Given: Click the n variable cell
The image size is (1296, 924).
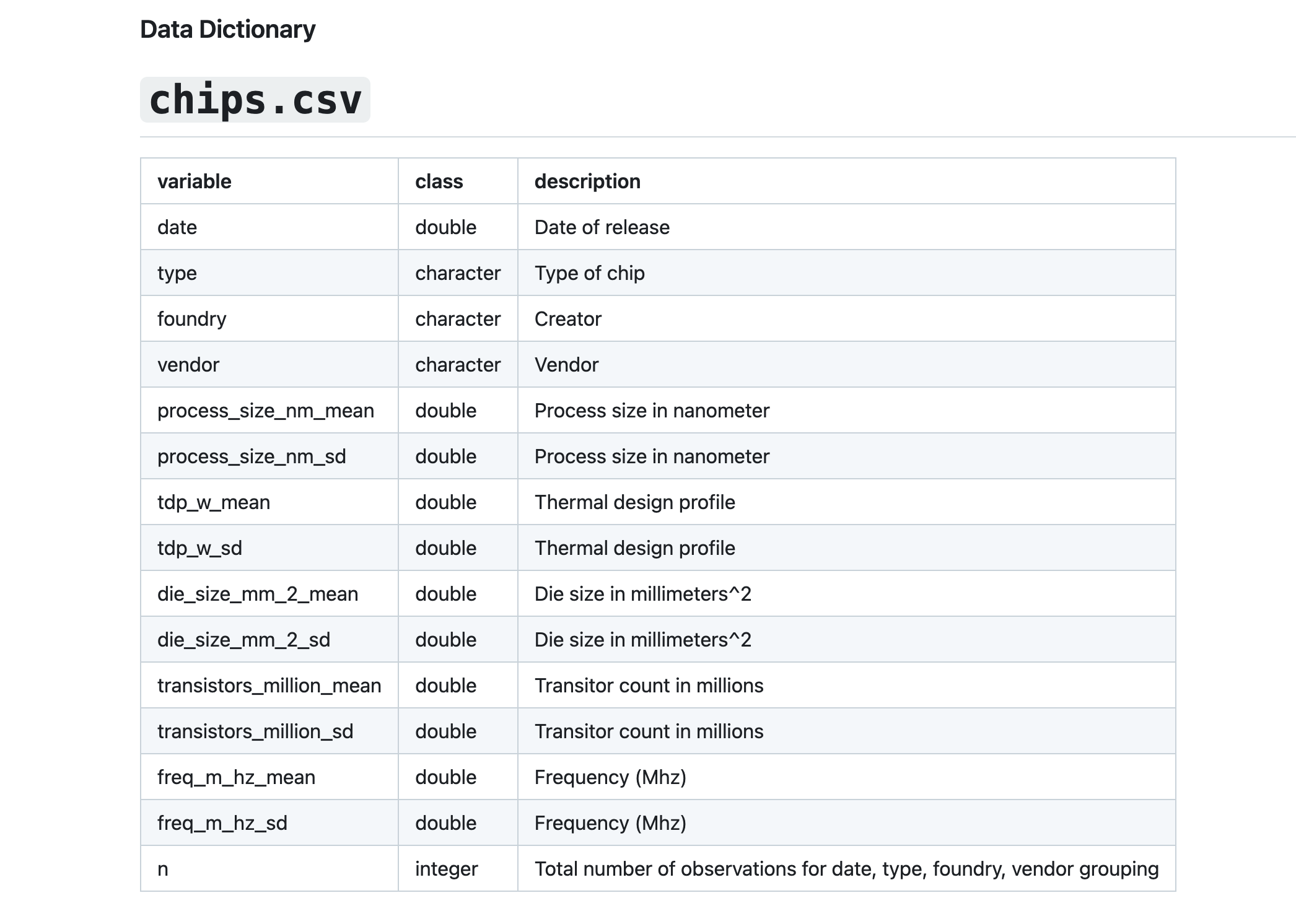Looking at the screenshot, I should (163, 869).
